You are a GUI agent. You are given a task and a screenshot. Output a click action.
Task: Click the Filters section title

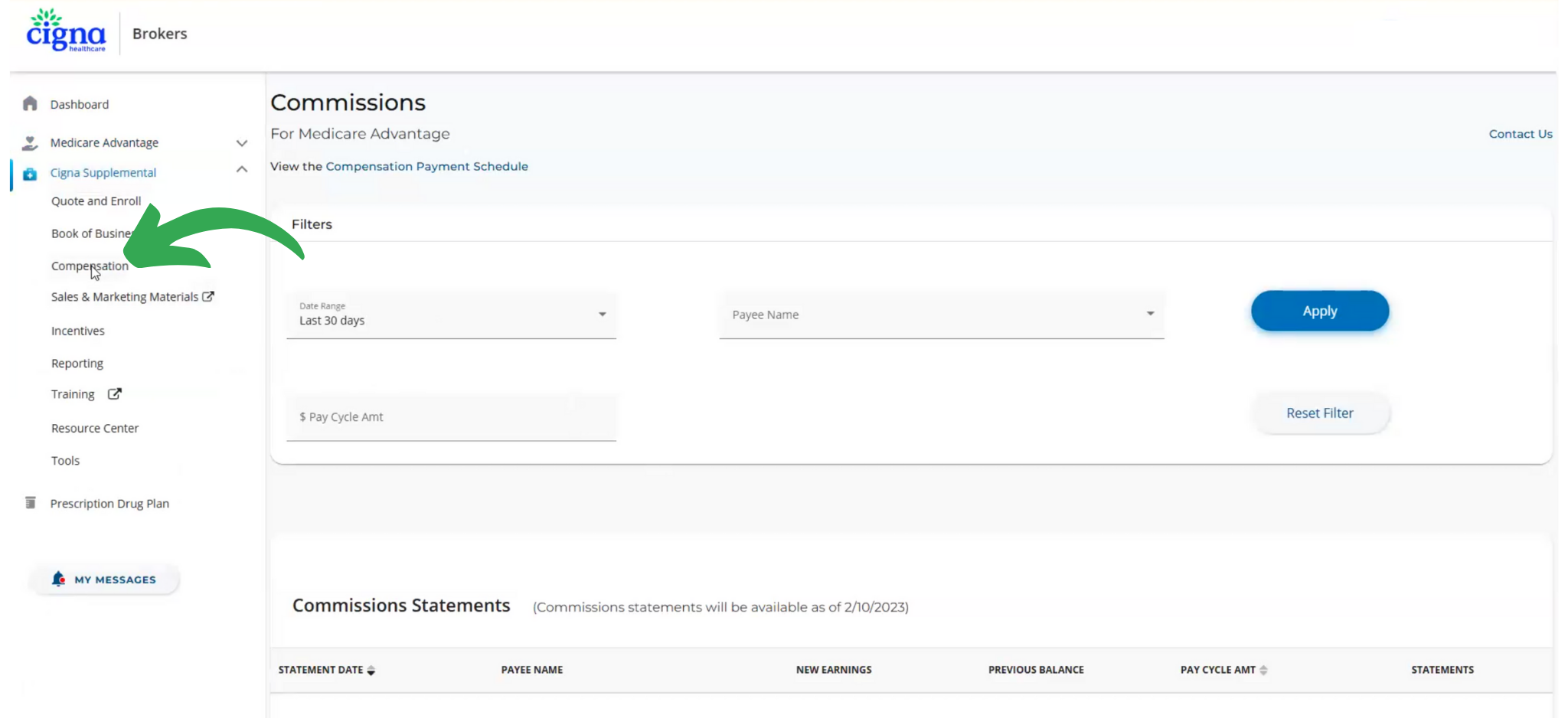coord(312,224)
